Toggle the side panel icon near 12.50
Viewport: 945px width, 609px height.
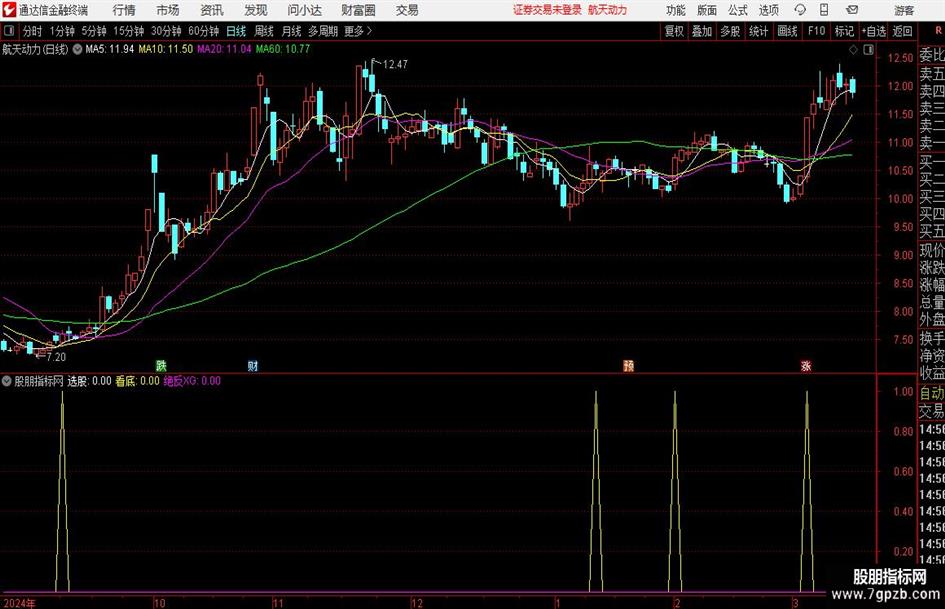[x=868, y=50]
